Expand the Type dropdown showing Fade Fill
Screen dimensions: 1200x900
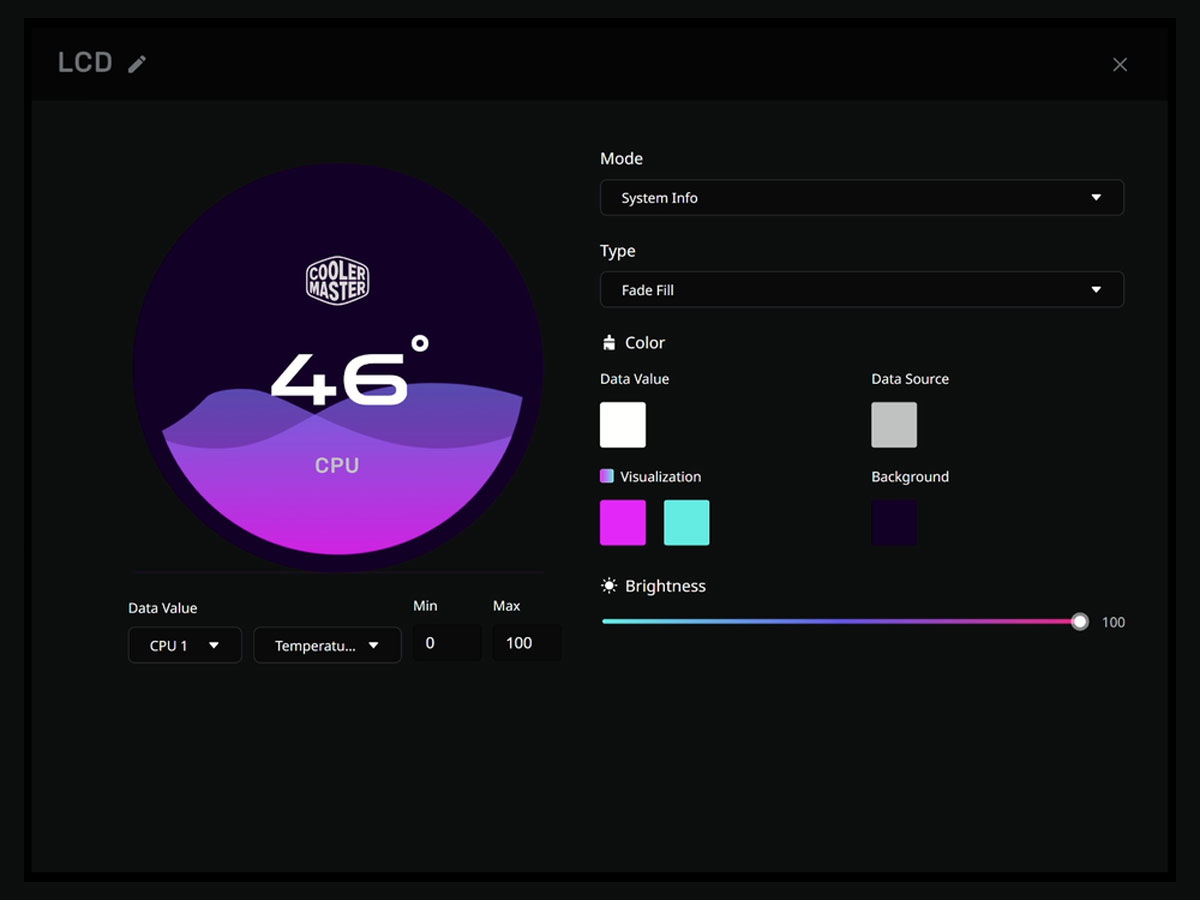point(861,290)
